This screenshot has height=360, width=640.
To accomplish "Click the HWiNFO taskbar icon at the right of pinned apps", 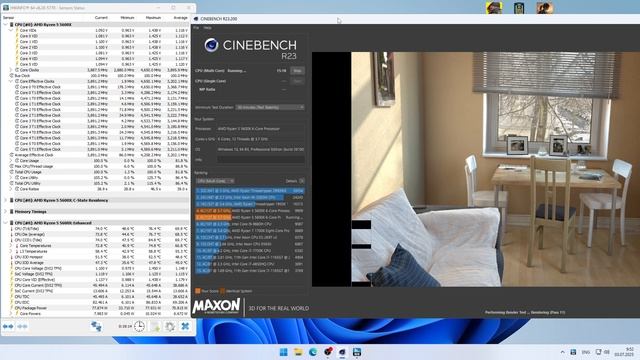I will (357, 352).
